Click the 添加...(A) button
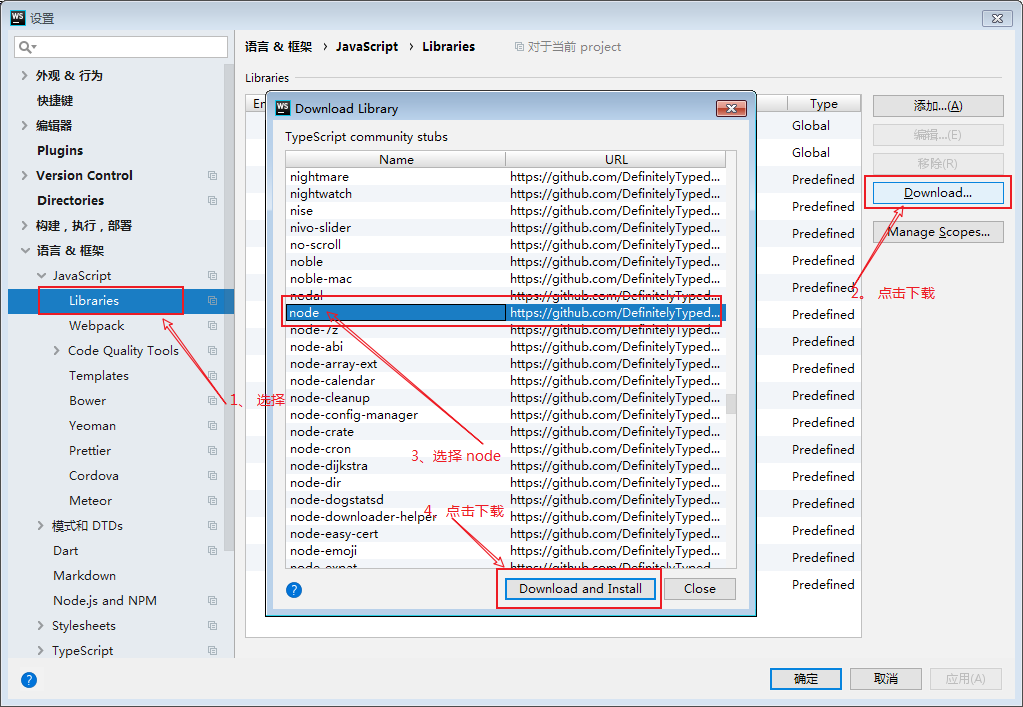 pos(938,106)
